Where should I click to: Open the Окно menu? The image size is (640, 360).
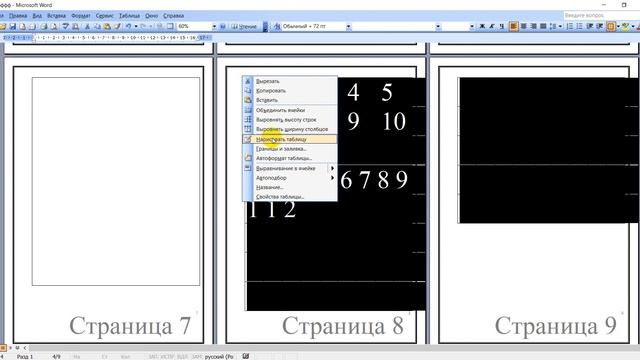pyautogui.click(x=151, y=16)
